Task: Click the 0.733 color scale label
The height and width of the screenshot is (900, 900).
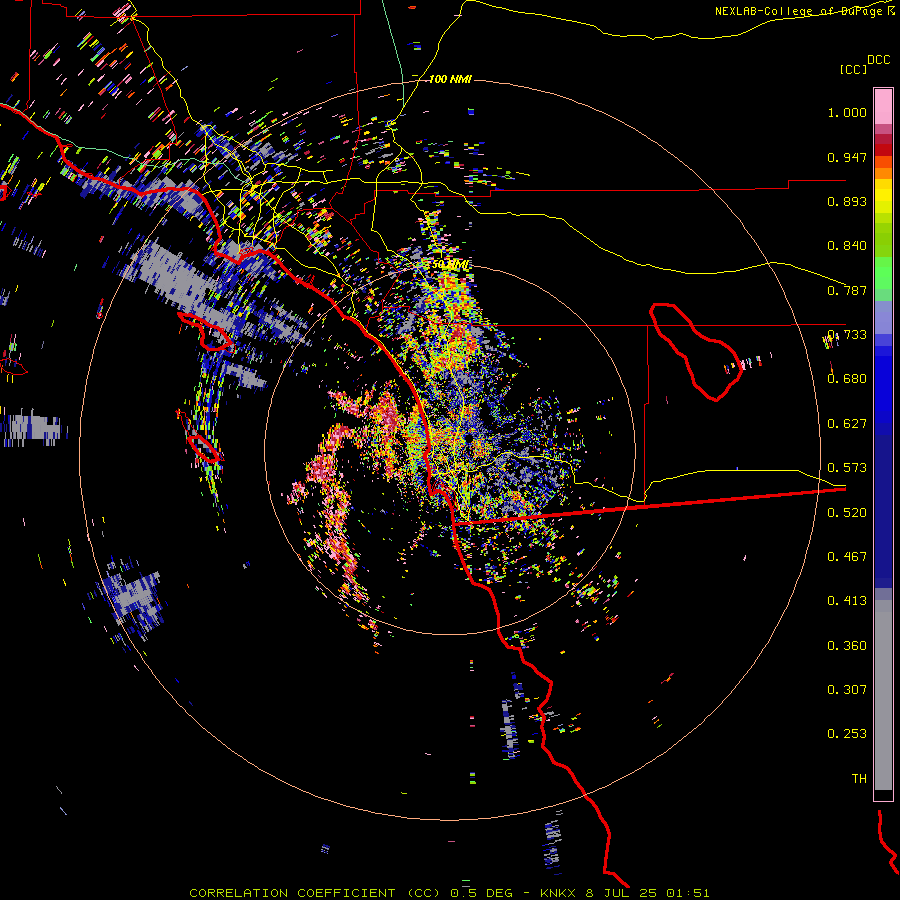Action: [847, 335]
